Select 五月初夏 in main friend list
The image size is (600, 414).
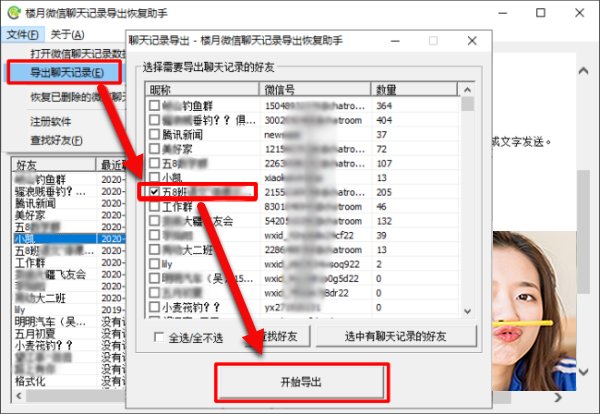pos(35,334)
